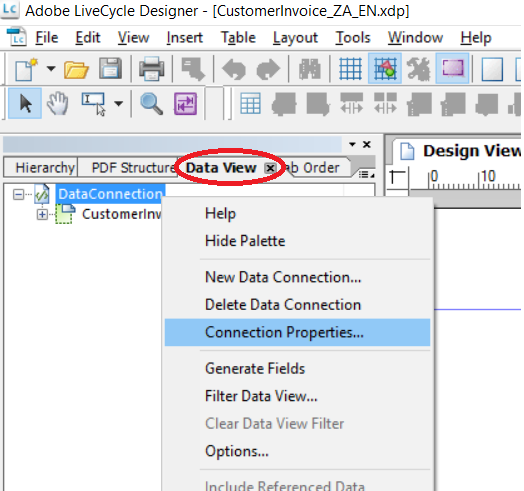
Task: Close the palette panel with X
Action: [367, 144]
